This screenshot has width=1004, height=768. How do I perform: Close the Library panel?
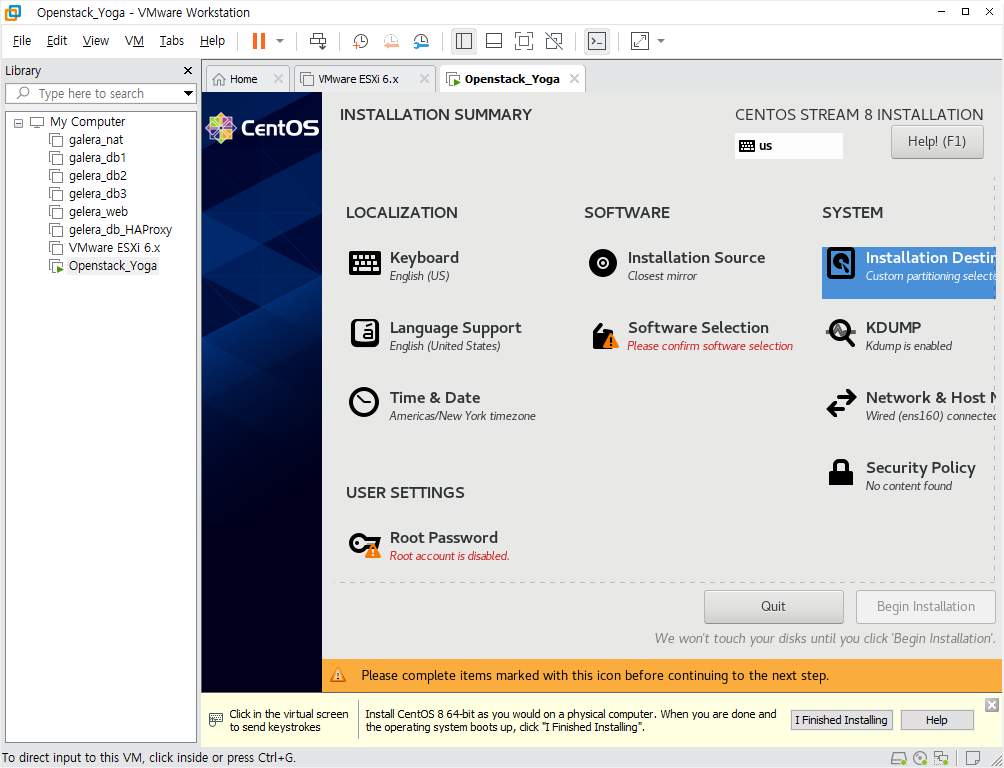188,70
